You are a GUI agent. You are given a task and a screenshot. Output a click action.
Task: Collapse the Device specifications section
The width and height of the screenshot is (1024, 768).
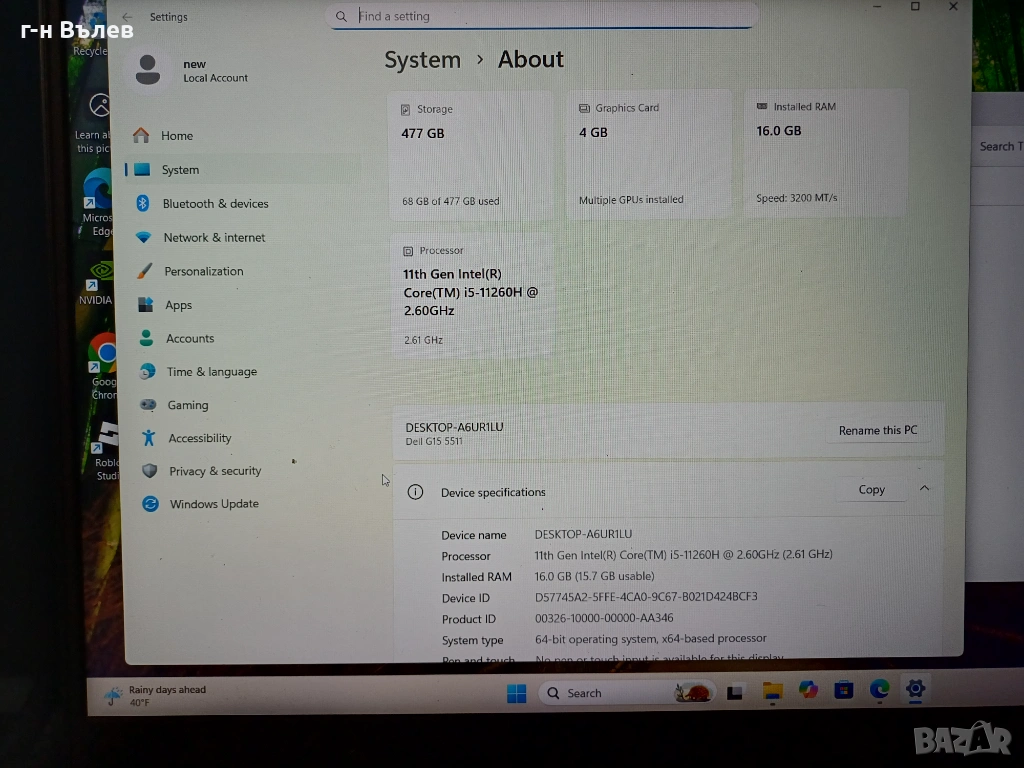[x=924, y=489]
